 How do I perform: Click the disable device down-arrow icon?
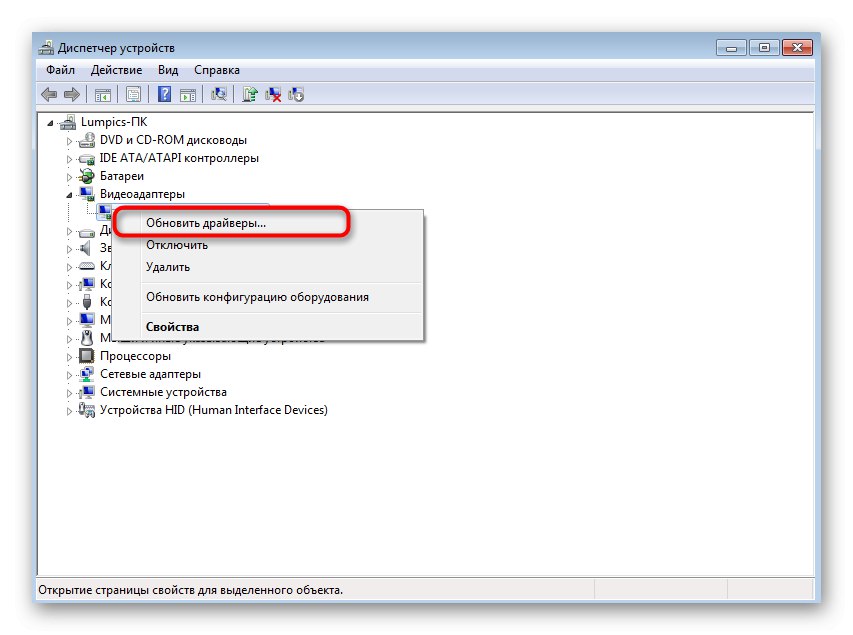pyautogui.click(x=296, y=95)
